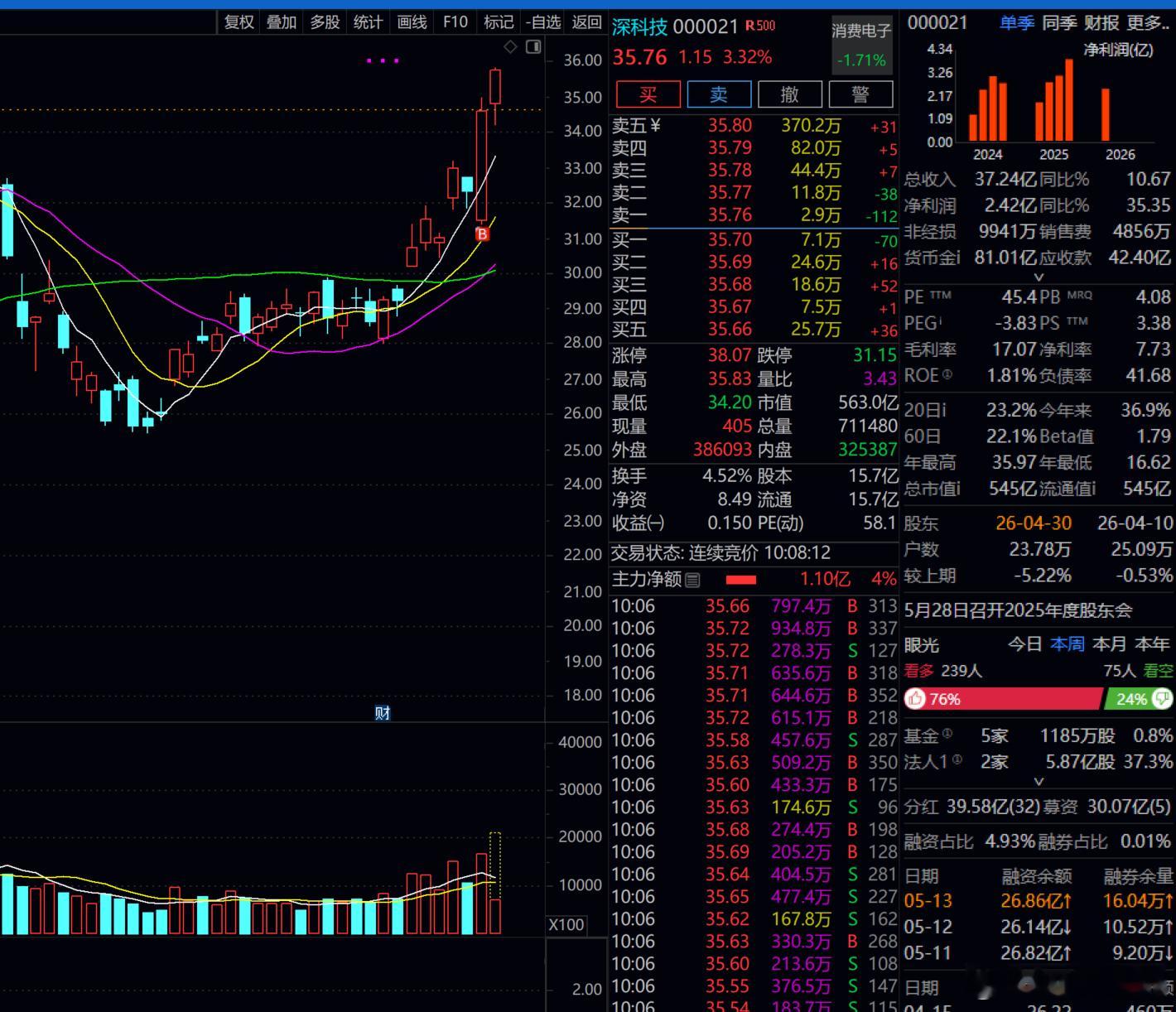Screen dimensions: 1176x1012
Task: Click the 05-12 margin balance row
Action: point(1039,927)
